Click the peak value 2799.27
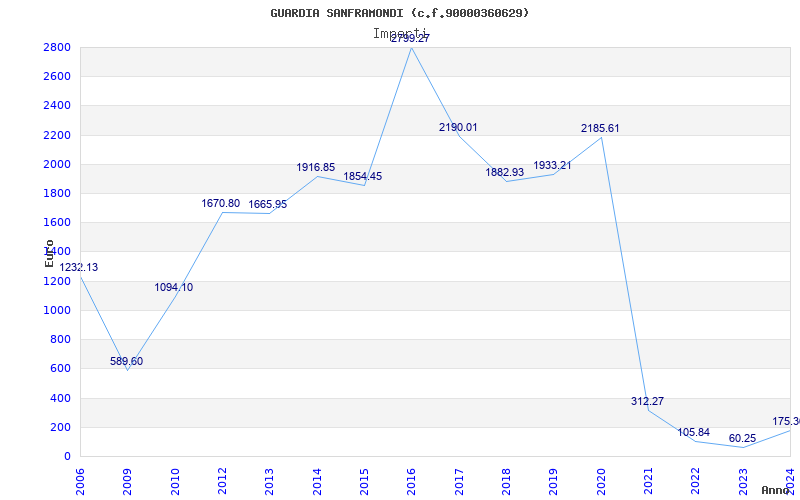Viewport: 800px width, 500px height. pyautogui.click(x=411, y=38)
